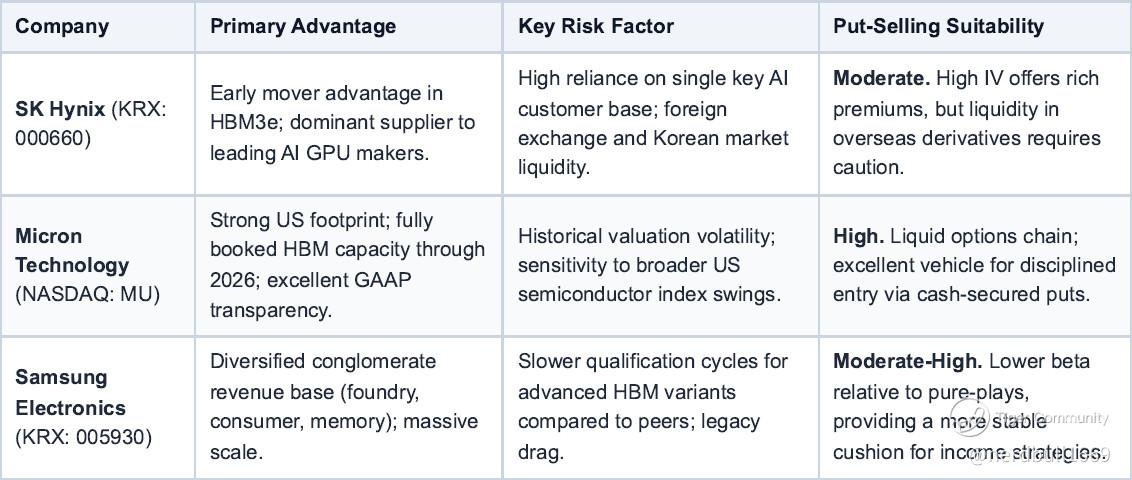Image resolution: width=1132 pixels, height=480 pixels.
Task: Select the NASDAQ: MU ticker text
Action: 88,295
